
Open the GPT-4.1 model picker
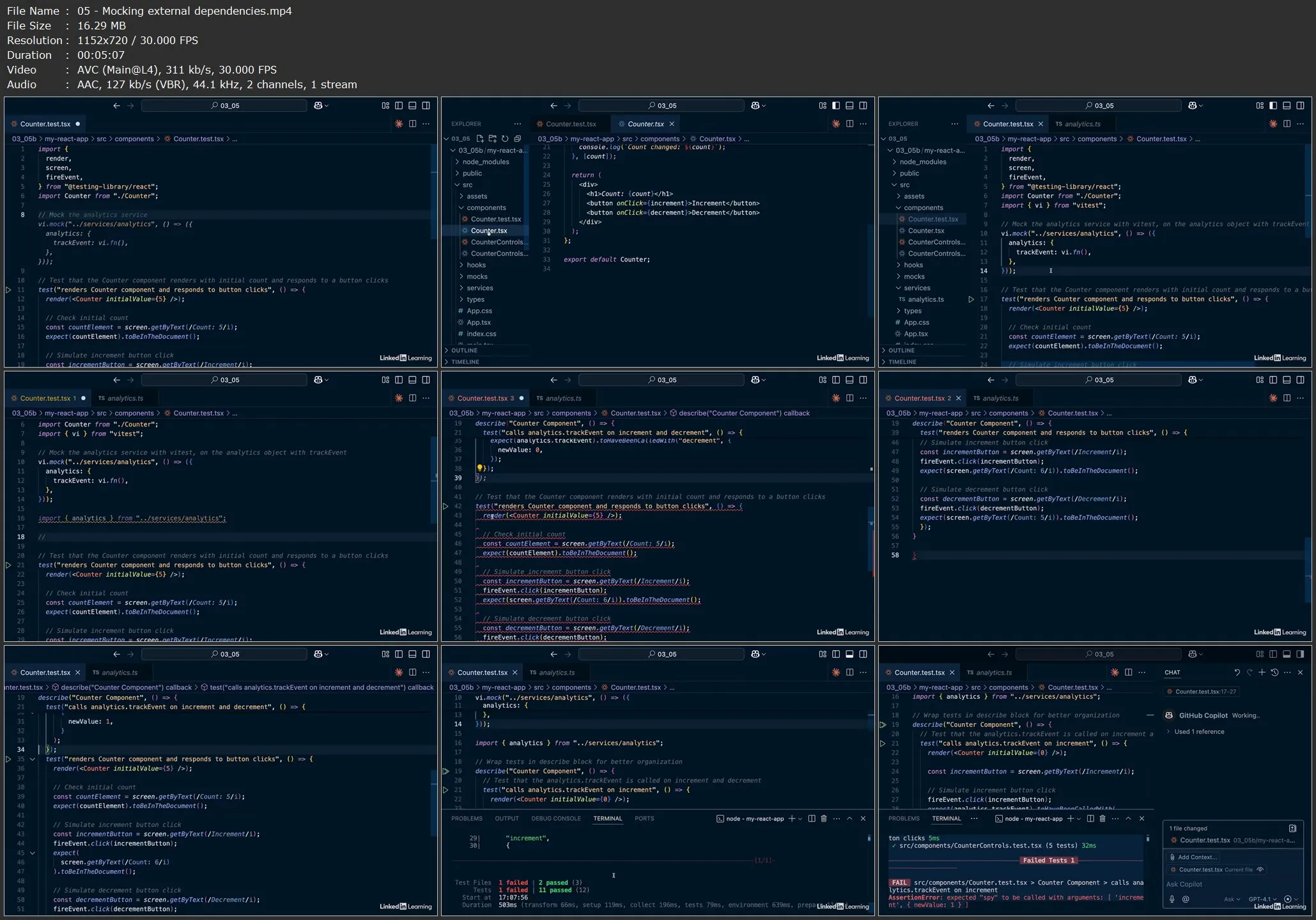point(1262,899)
